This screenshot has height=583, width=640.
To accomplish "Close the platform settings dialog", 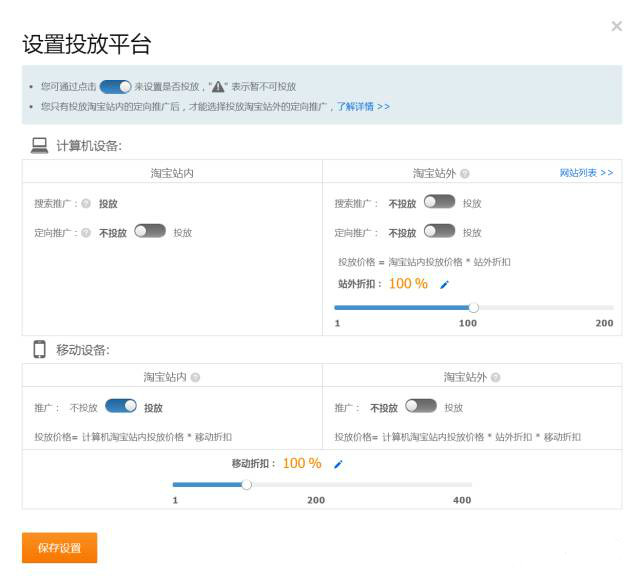I will tap(616, 26).
